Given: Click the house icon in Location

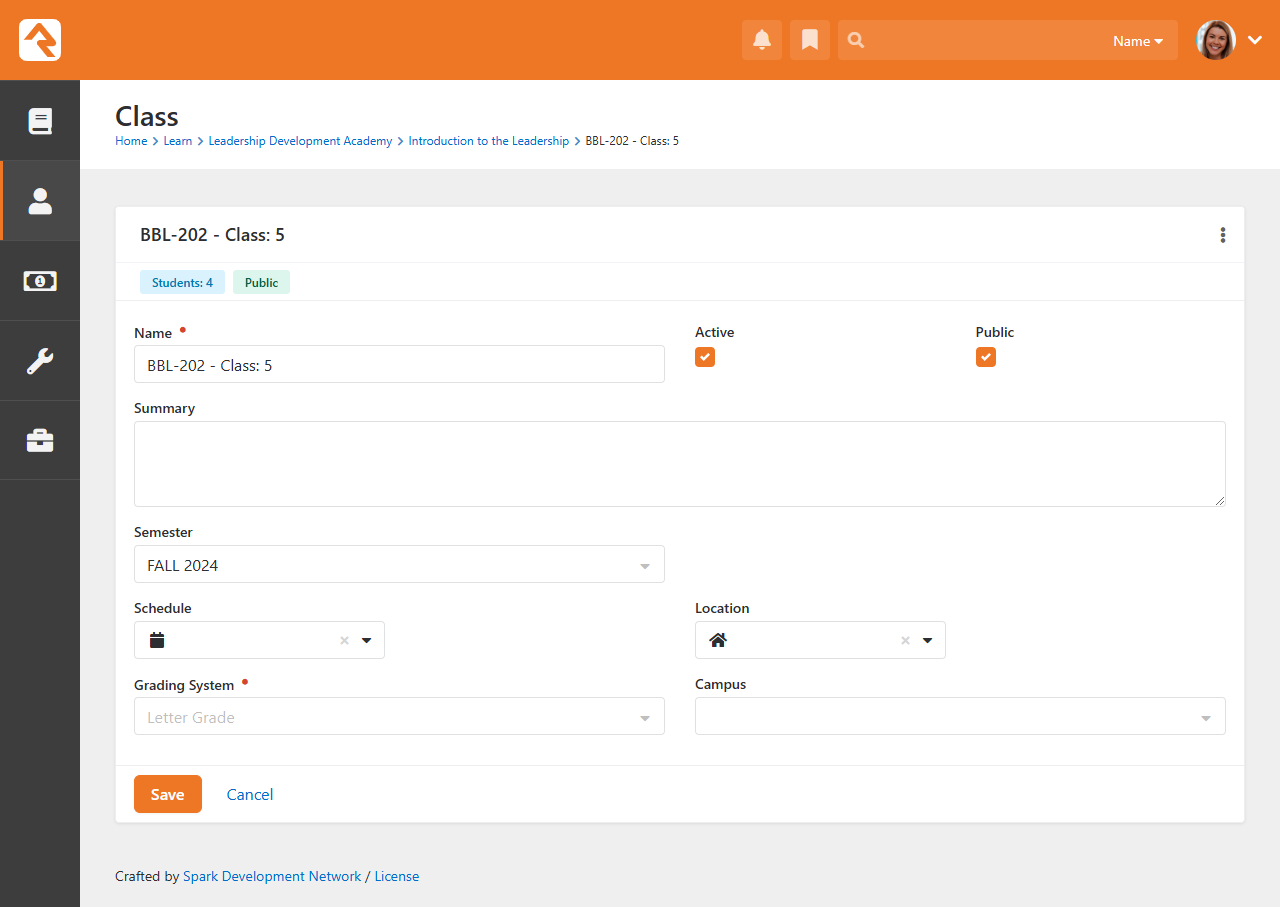Looking at the screenshot, I should tap(718, 640).
